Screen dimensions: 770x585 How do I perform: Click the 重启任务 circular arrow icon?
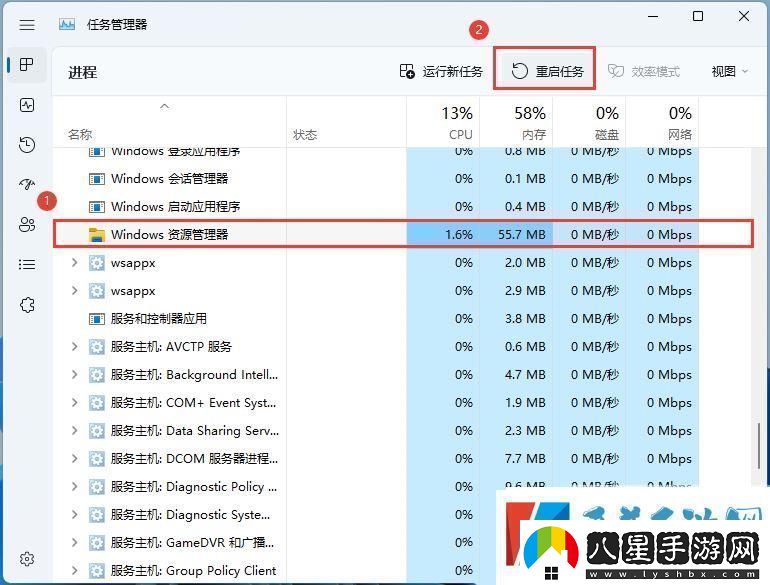520,71
